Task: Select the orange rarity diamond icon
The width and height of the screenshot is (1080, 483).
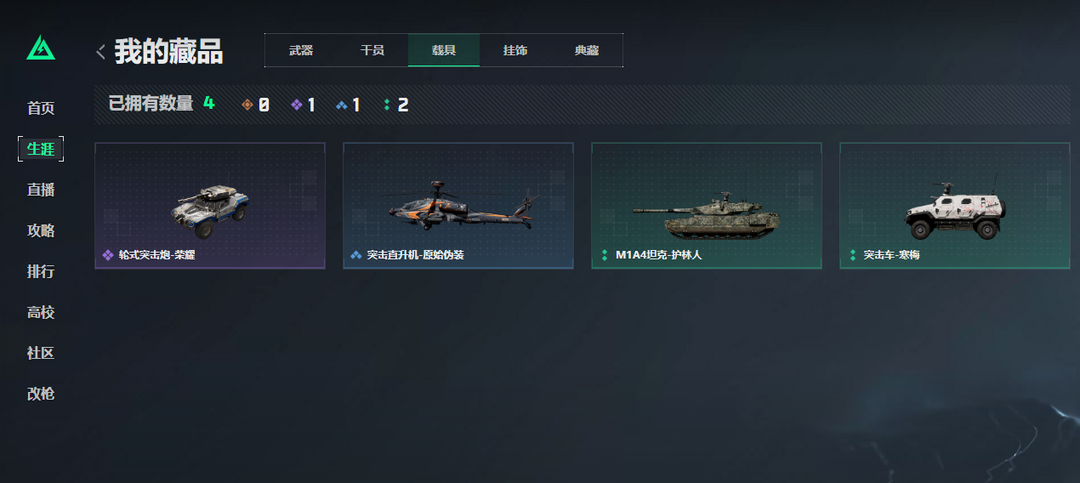Action: (248, 105)
